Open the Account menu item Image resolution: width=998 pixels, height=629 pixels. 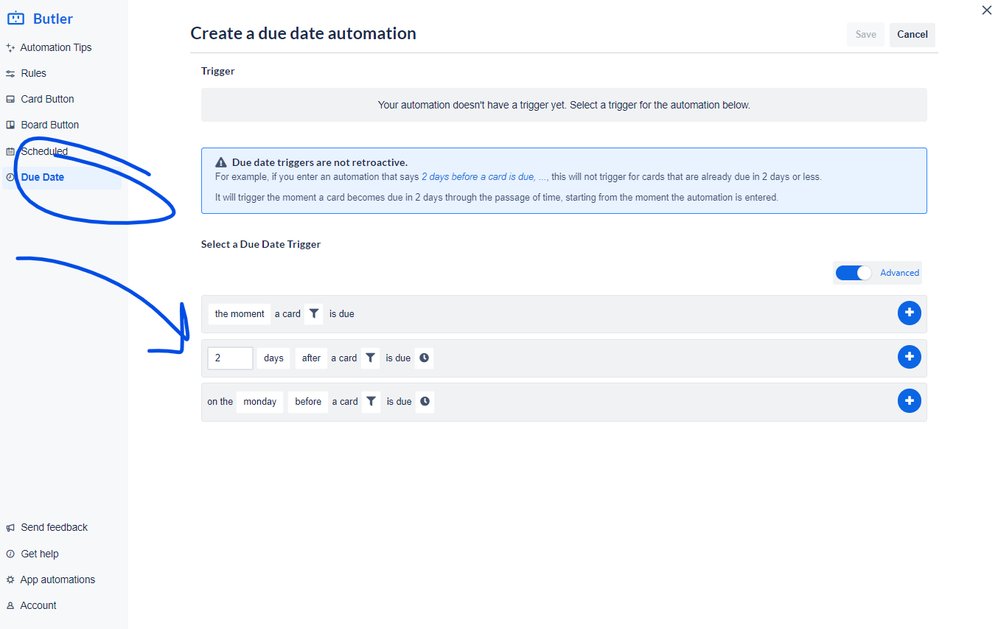point(38,605)
